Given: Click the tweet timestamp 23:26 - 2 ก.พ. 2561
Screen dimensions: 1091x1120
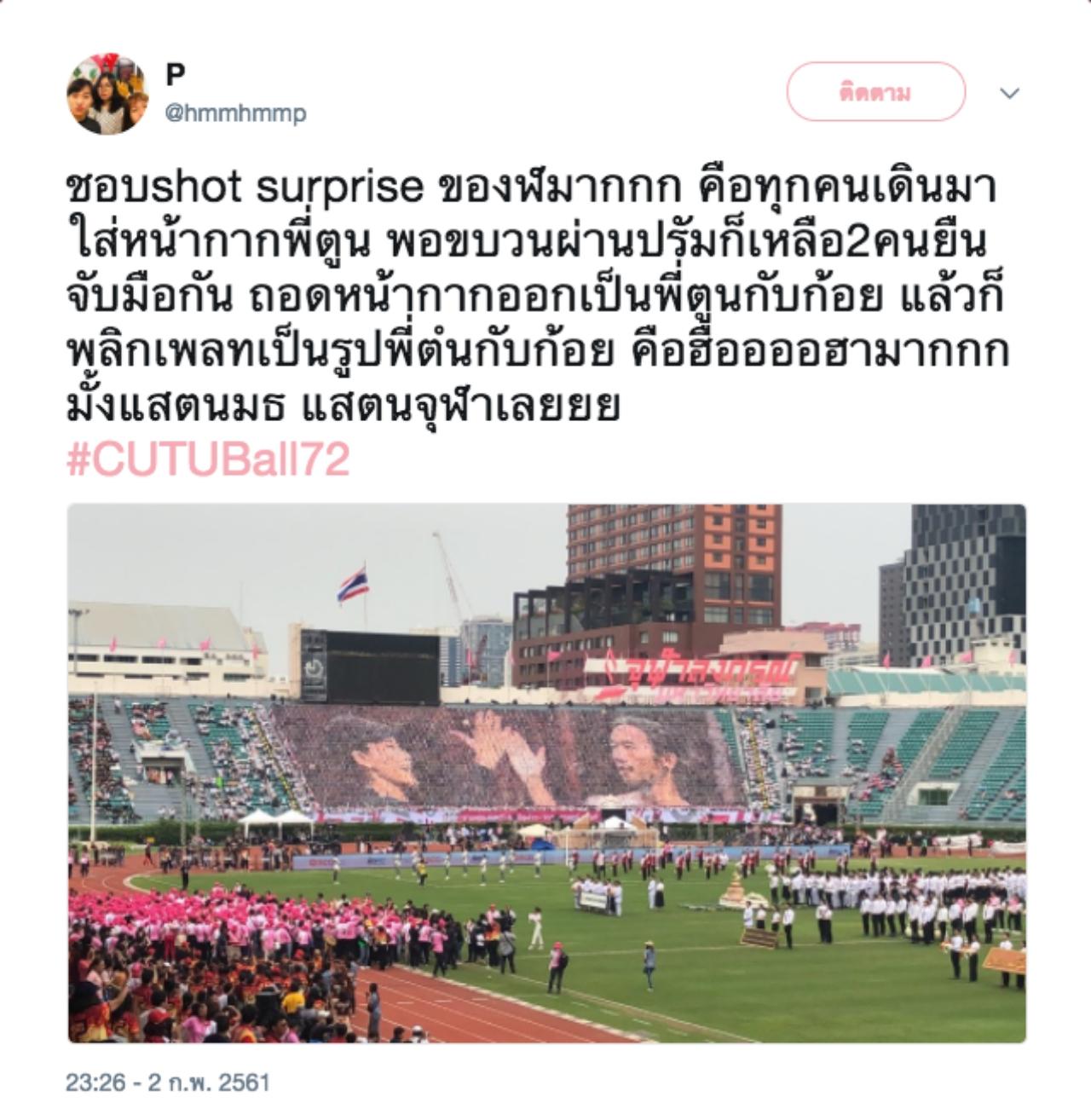Looking at the screenshot, I should 168,1082.
